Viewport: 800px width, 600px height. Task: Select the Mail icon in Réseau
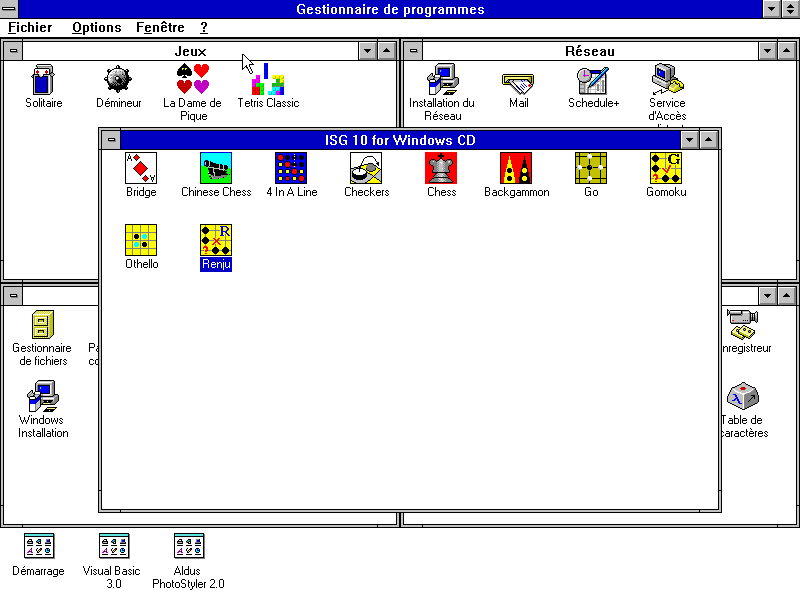(518, 83)
